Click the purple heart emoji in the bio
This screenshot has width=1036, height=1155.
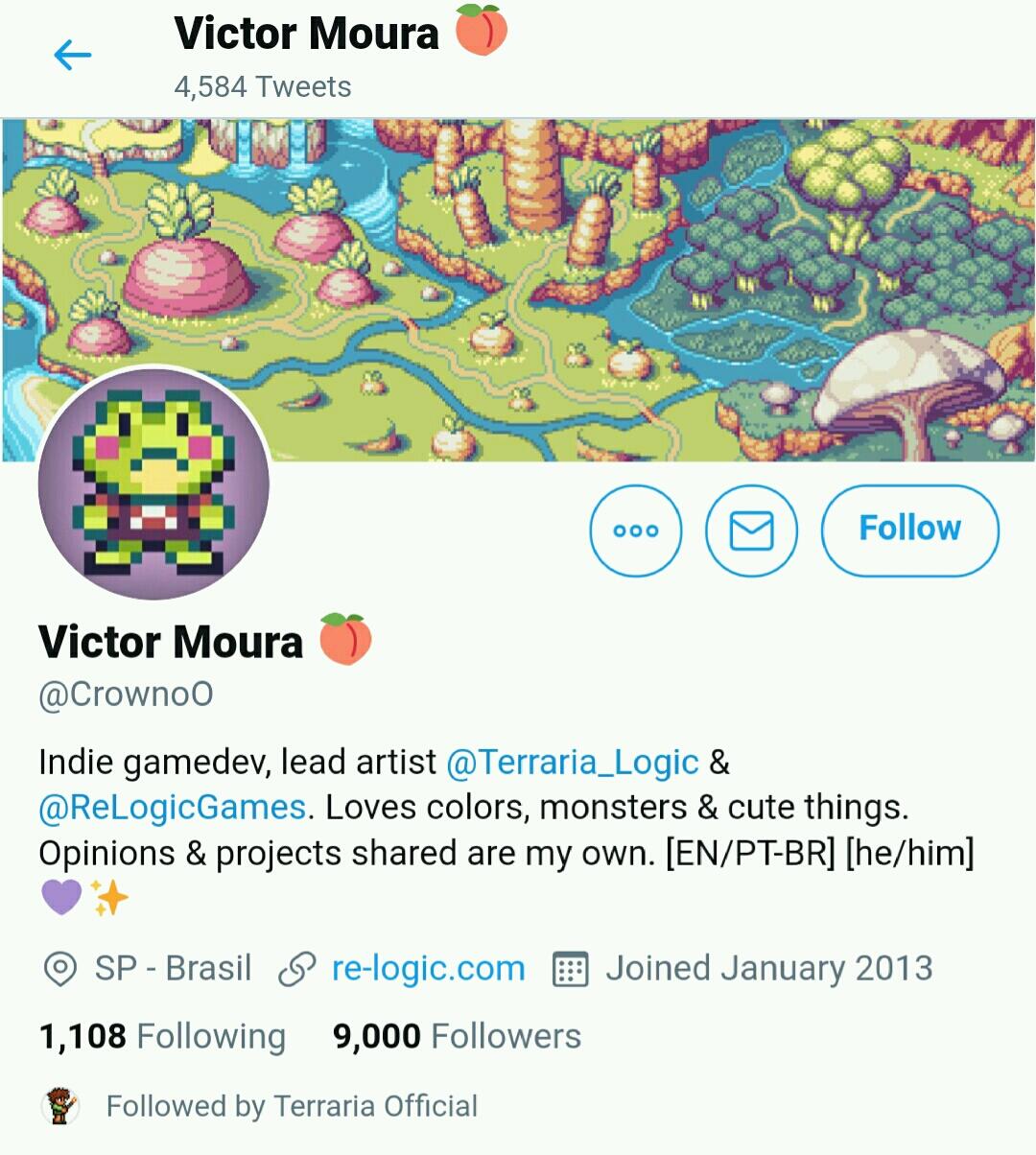61,898
